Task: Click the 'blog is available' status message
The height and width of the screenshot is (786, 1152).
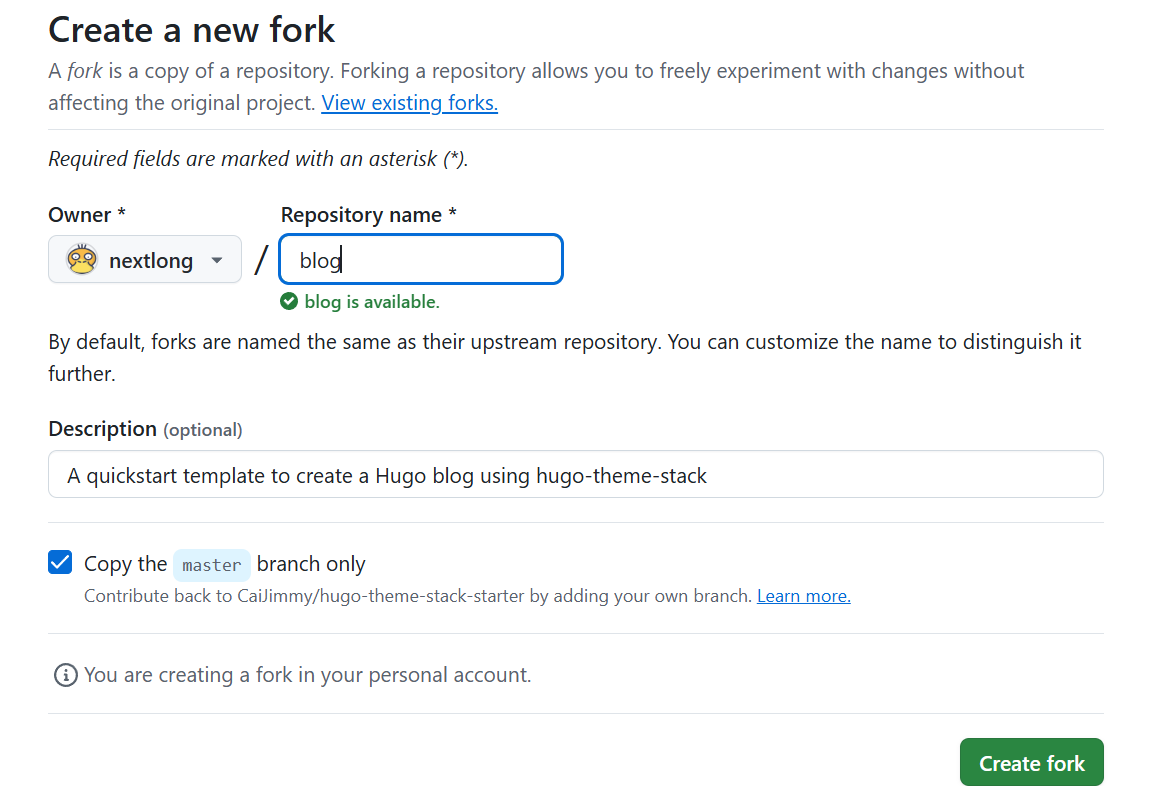Action: 371,302
